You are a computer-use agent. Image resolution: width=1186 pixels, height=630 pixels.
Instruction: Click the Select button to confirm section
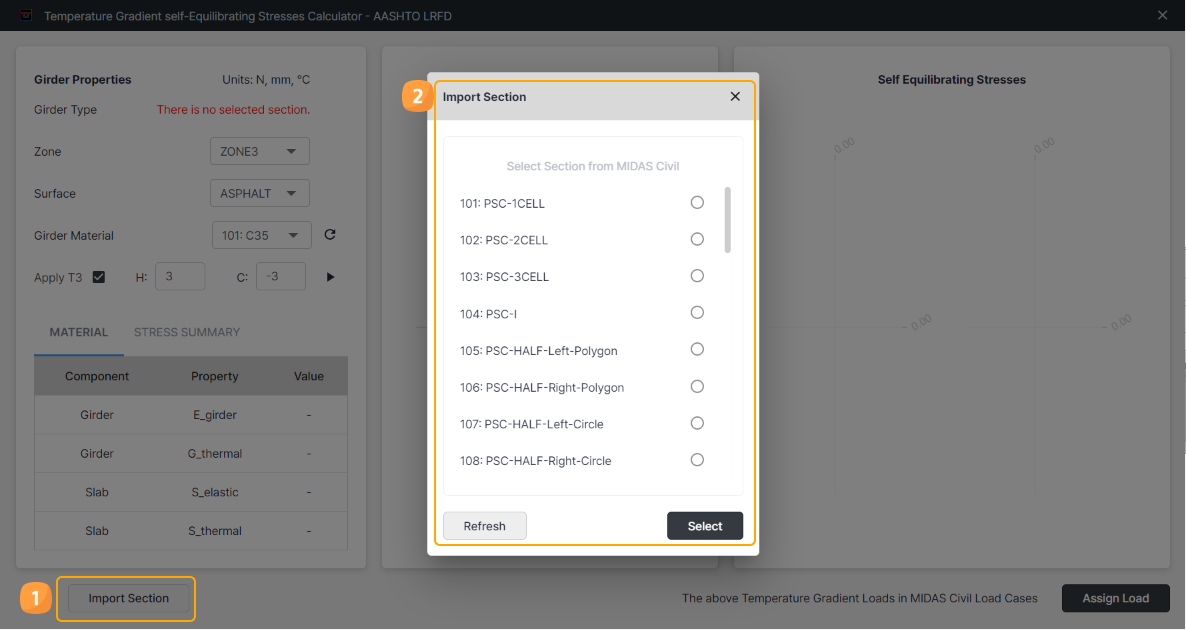tap(705, 526)
